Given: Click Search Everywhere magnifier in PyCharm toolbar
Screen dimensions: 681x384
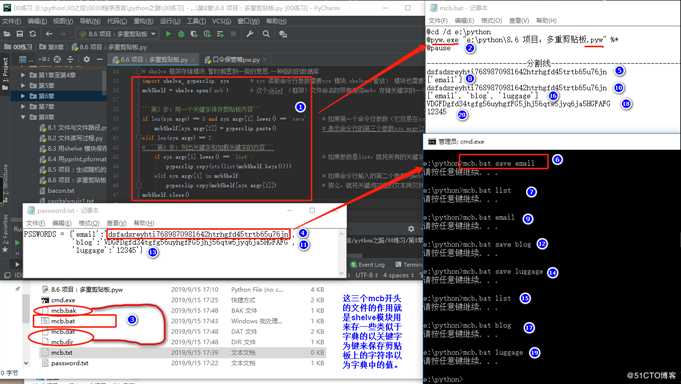Looking at the screenshot, I should click(x=266, y=34).
